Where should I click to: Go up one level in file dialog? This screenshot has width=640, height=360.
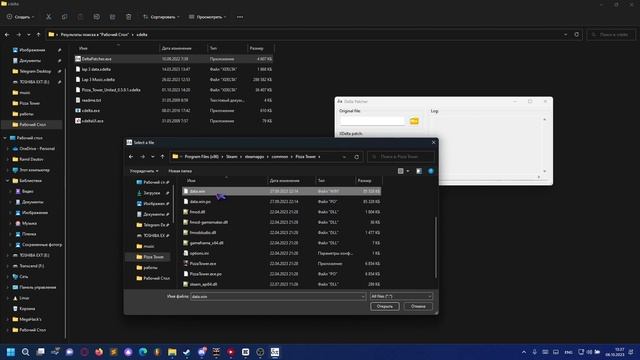[x=162, y=157]
